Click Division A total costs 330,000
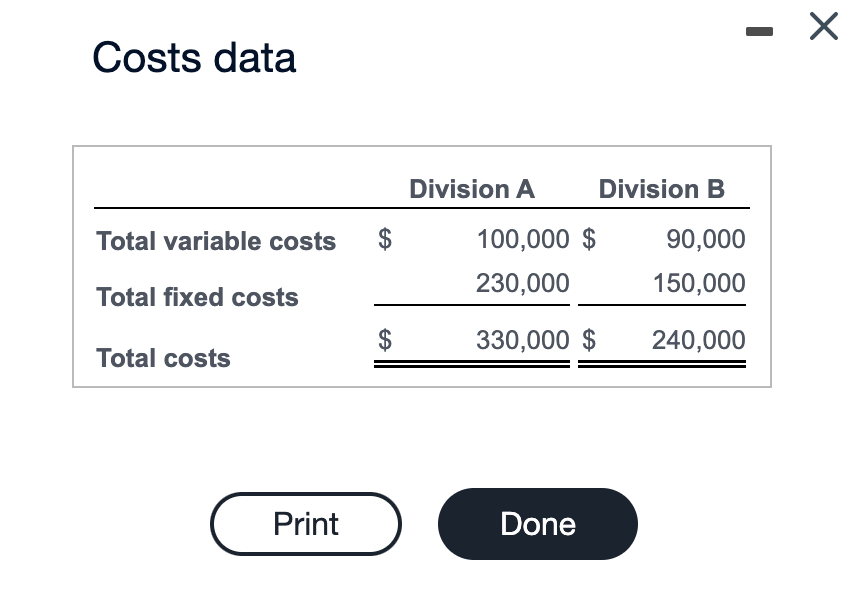 523,340
